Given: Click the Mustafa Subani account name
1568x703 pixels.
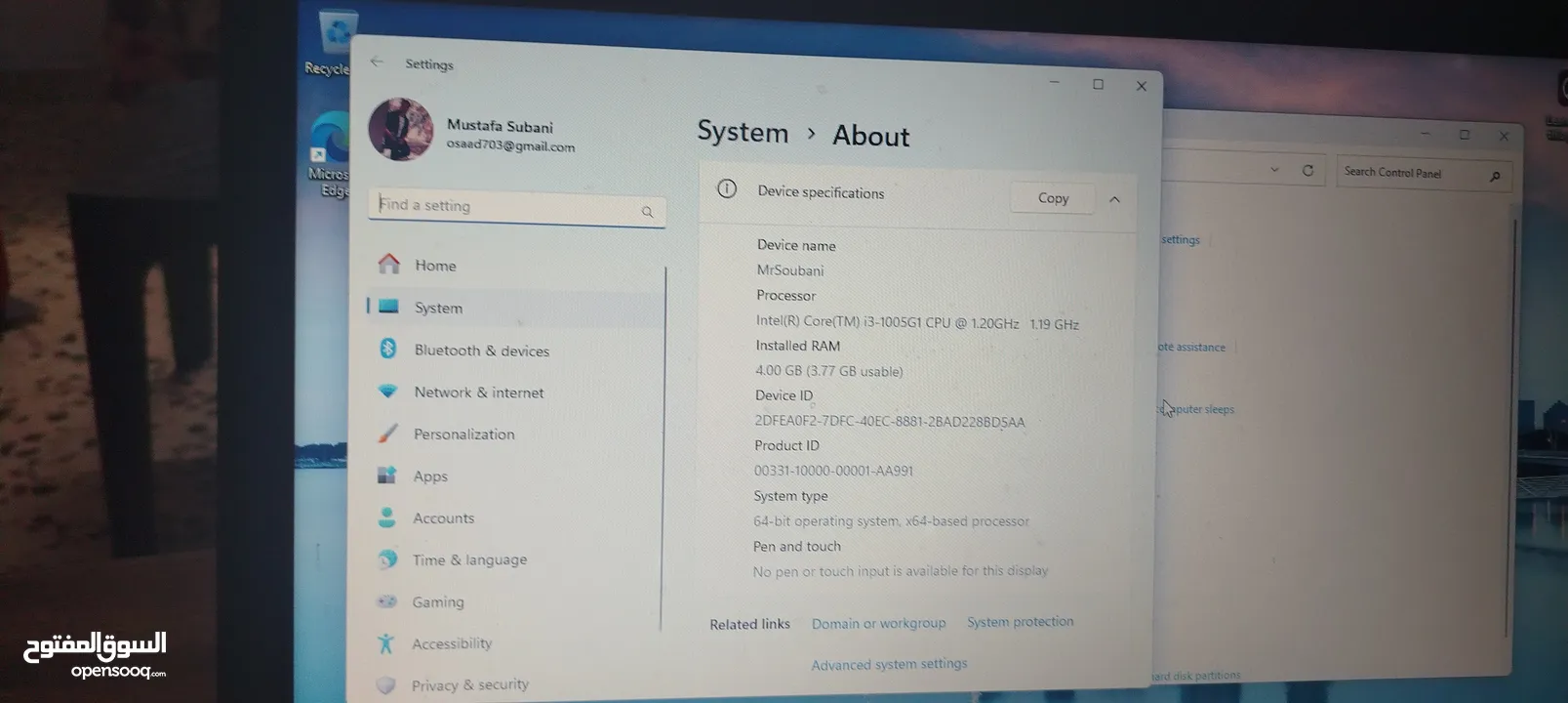Looking at the screenshot, I should tap(500, 126).
